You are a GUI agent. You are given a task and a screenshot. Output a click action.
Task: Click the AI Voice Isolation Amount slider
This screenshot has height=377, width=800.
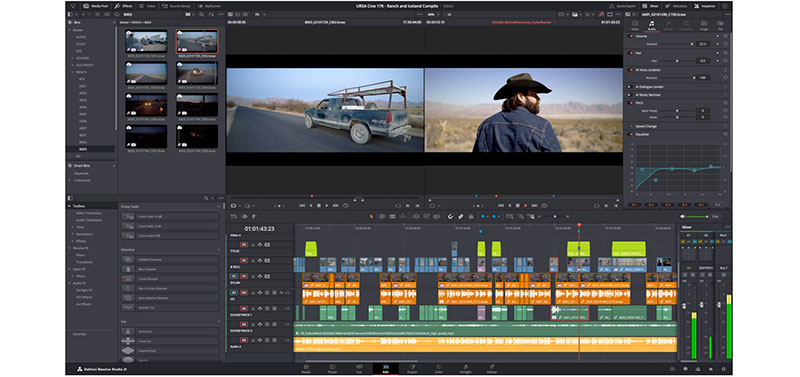tap(677, 78)
